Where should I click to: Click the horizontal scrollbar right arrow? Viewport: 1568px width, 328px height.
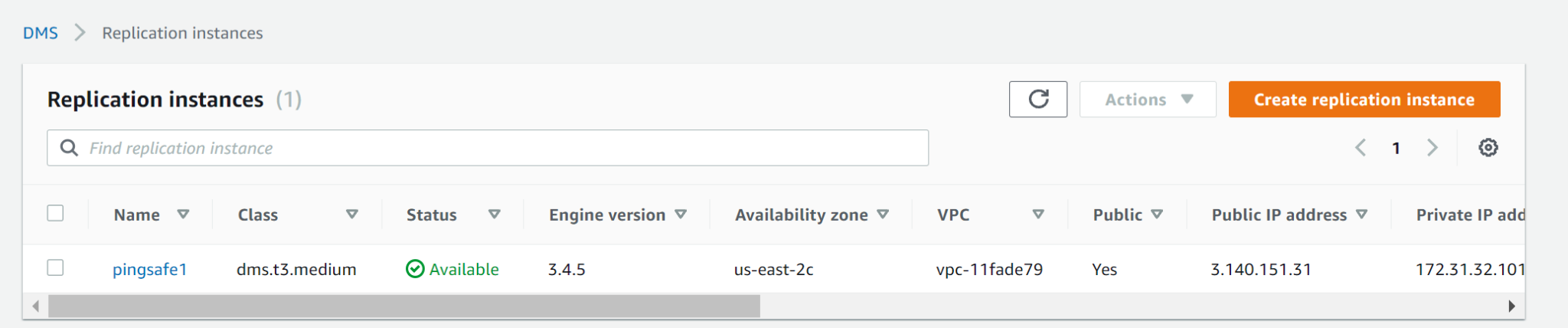tap(1511, 307)
